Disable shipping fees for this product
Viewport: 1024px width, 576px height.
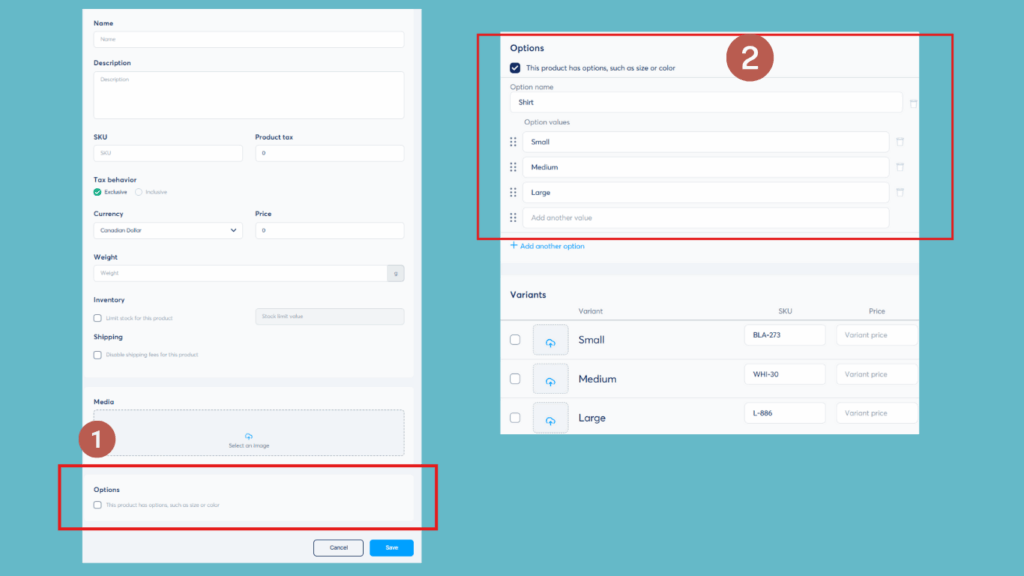tap(97, 354)
